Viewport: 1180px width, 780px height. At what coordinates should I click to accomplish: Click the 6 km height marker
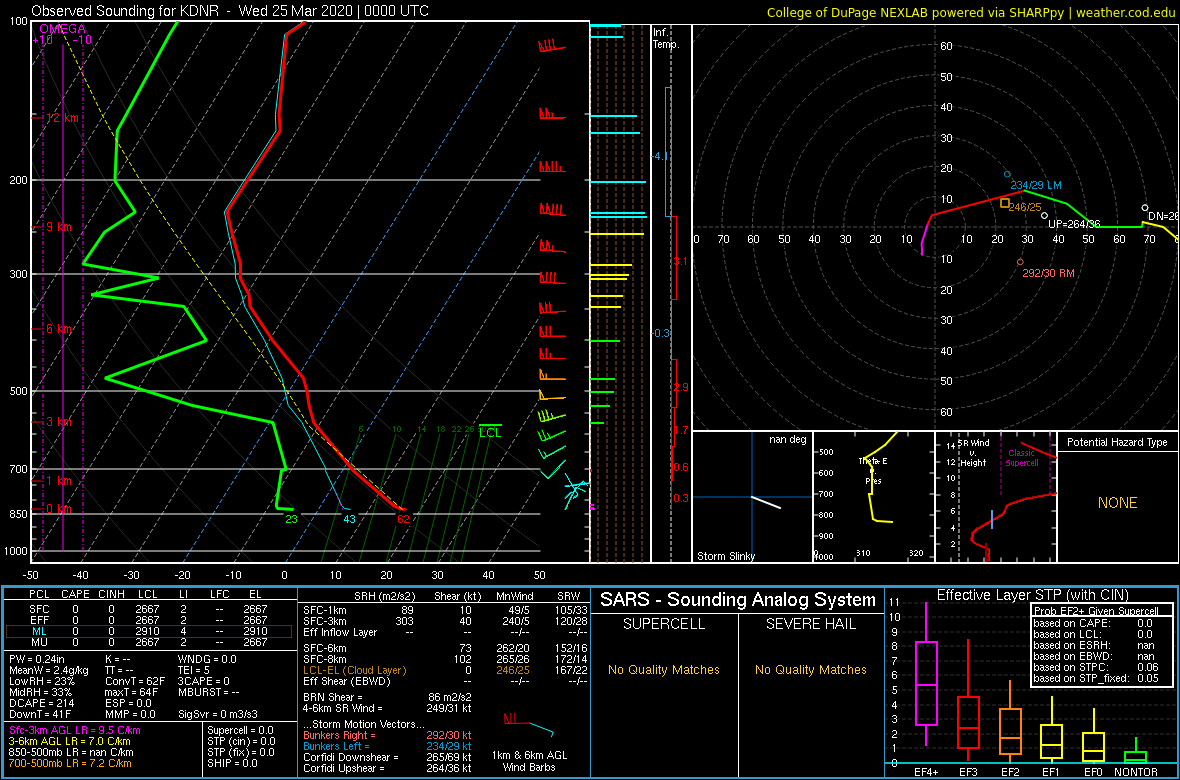pyautogui.click(x=59, y=329)
